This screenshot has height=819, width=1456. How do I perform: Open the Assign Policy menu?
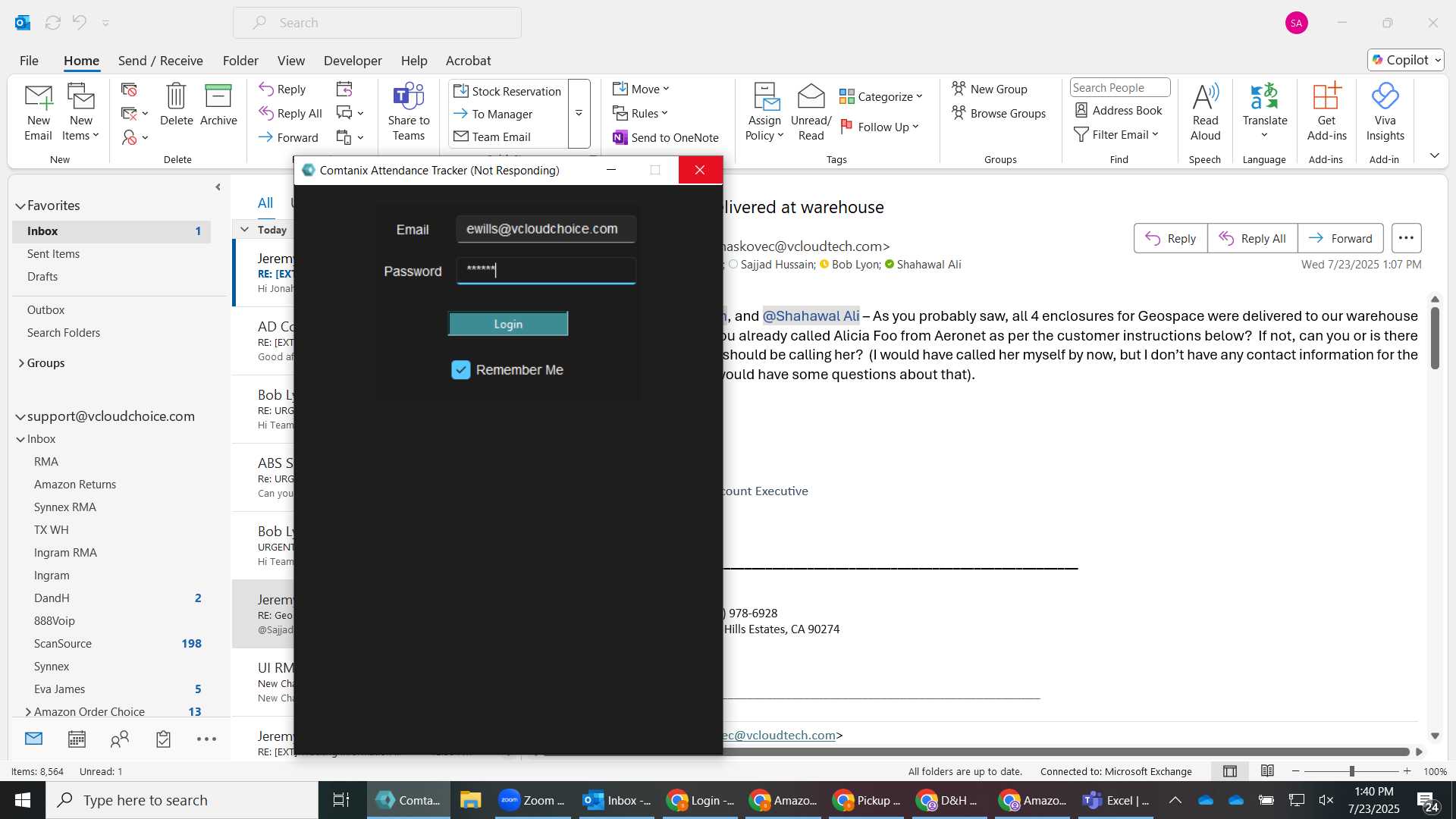(764, 111)
